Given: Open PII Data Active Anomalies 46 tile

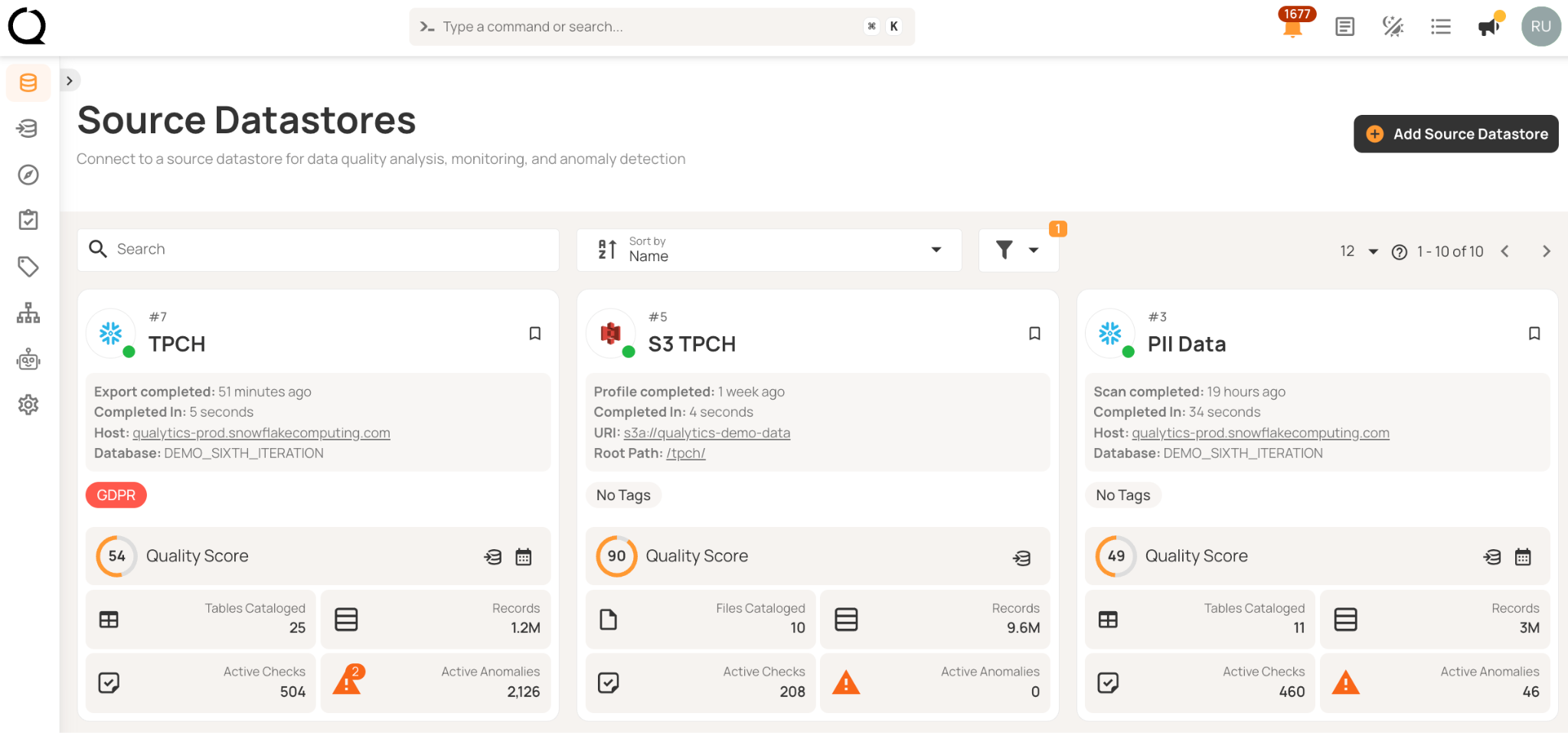Looking at the screenshot, I should pos(1435,682).
